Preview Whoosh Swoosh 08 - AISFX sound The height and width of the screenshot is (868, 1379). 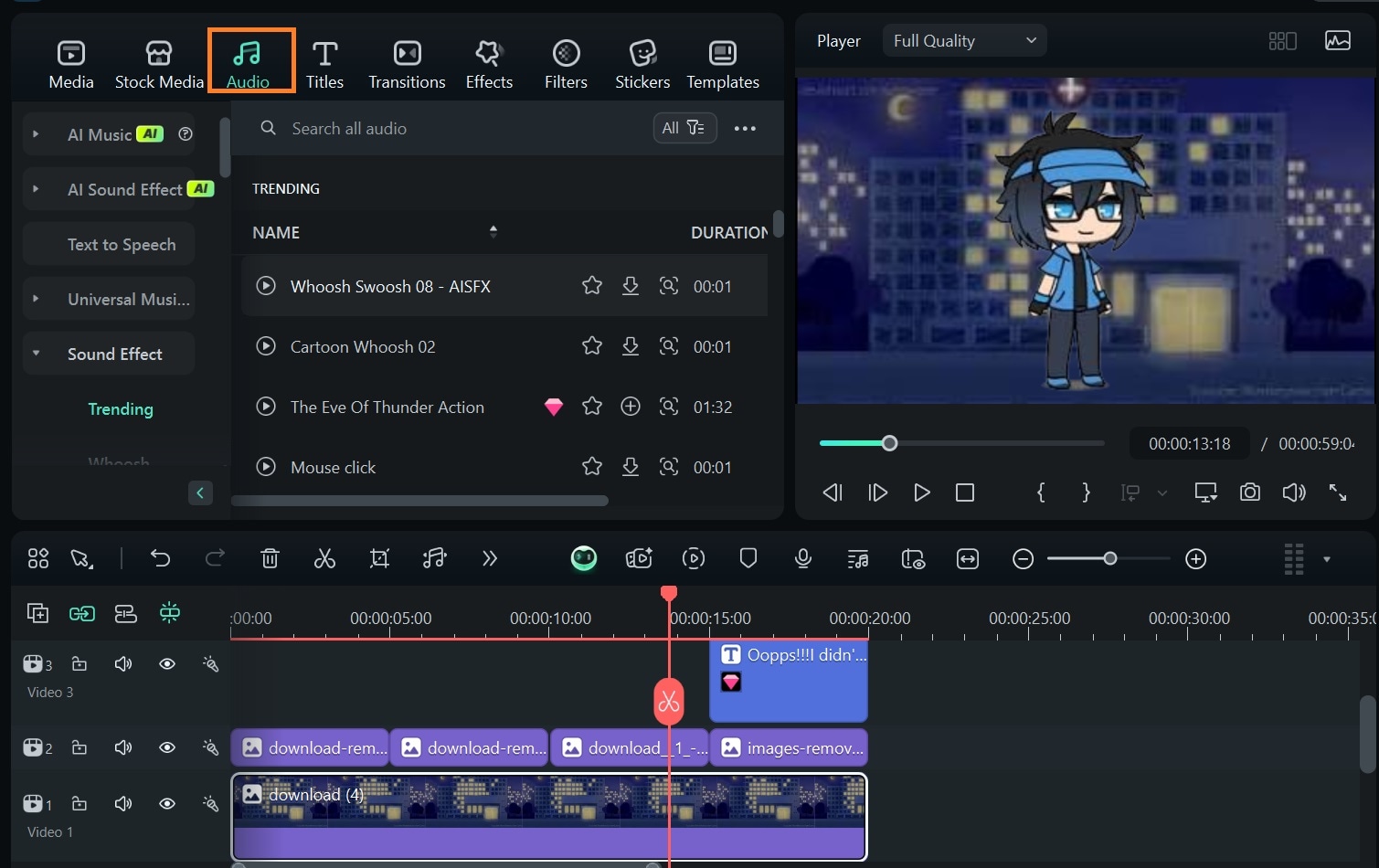pyautogui.click(x=266, y=286)
